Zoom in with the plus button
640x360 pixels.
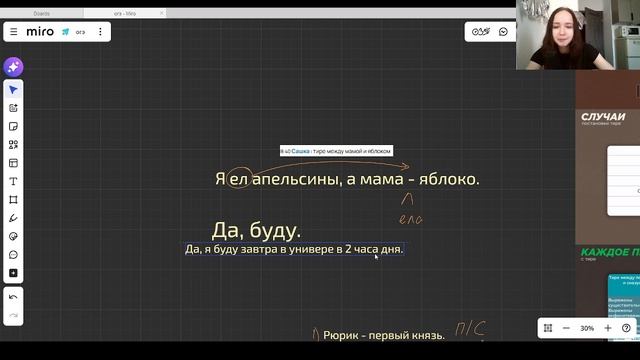click(608, 328)
